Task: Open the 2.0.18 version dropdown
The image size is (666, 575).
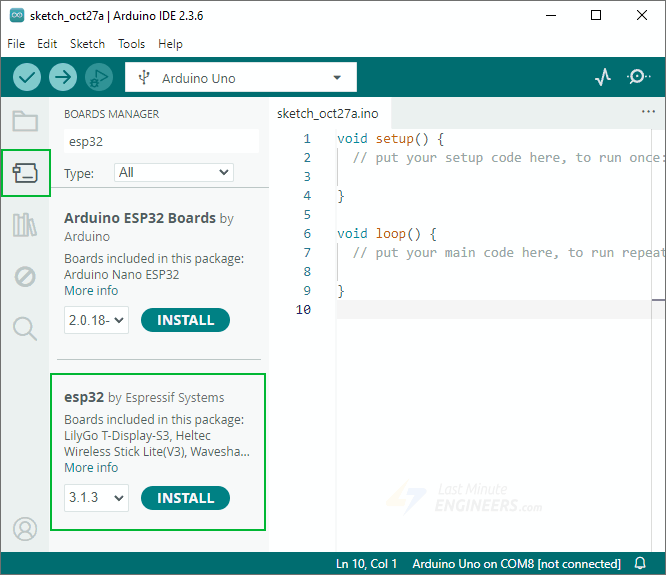Action: 96,320
